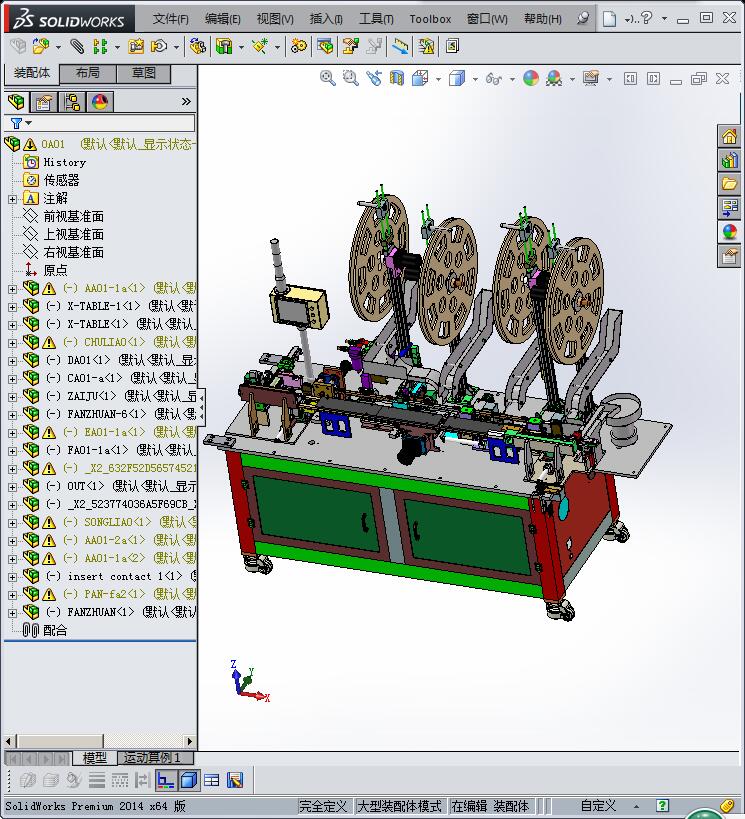The height and width of the screenshot is (819, 745).
Task: Click the Insert Components icon
Action: pos(41,46)
